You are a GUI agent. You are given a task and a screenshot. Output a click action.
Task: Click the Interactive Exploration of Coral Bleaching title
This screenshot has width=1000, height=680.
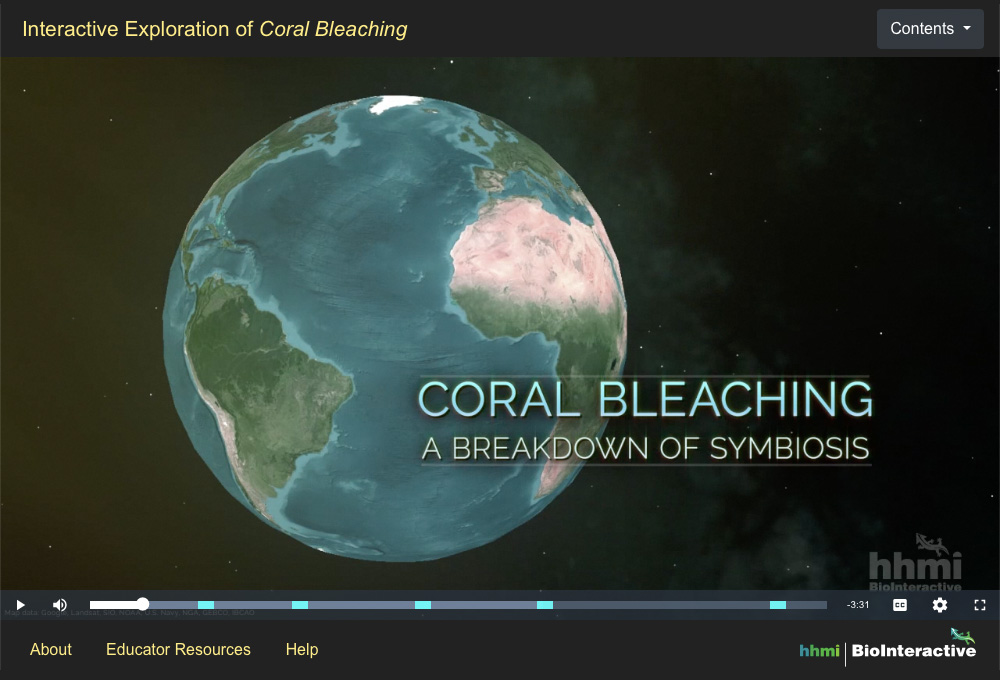215,29
